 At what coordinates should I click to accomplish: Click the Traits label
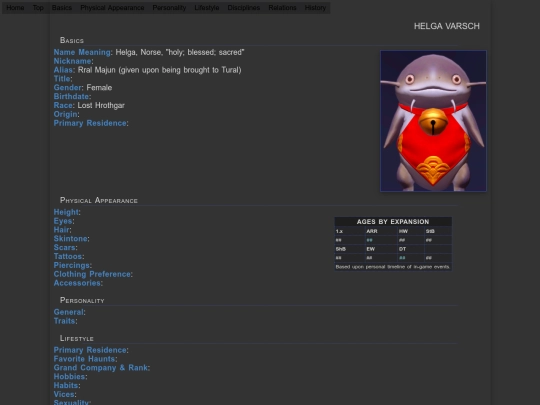(64, 321)
